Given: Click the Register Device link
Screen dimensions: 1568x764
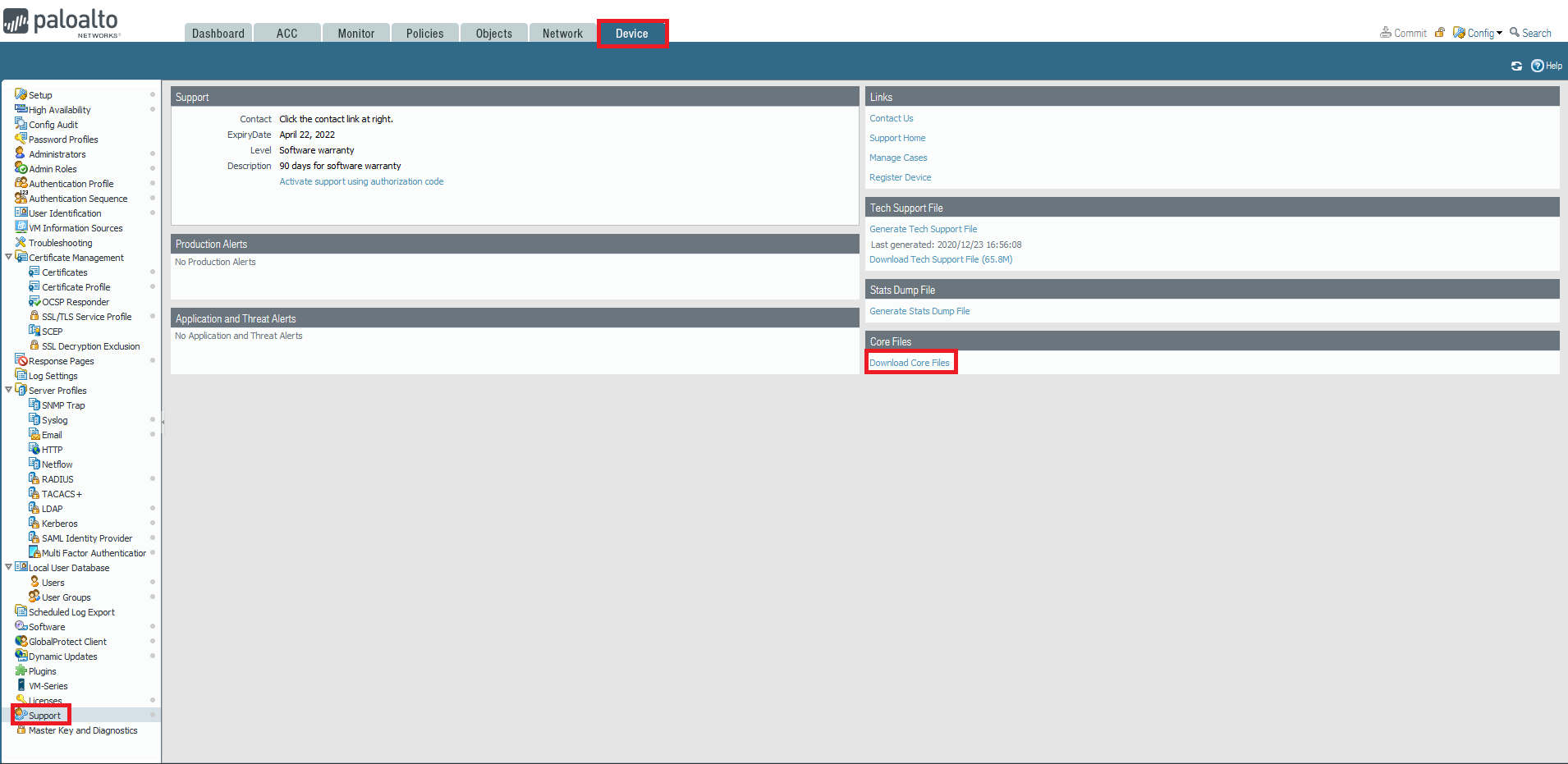Looking at the screenshot, I should click(901, 177).
